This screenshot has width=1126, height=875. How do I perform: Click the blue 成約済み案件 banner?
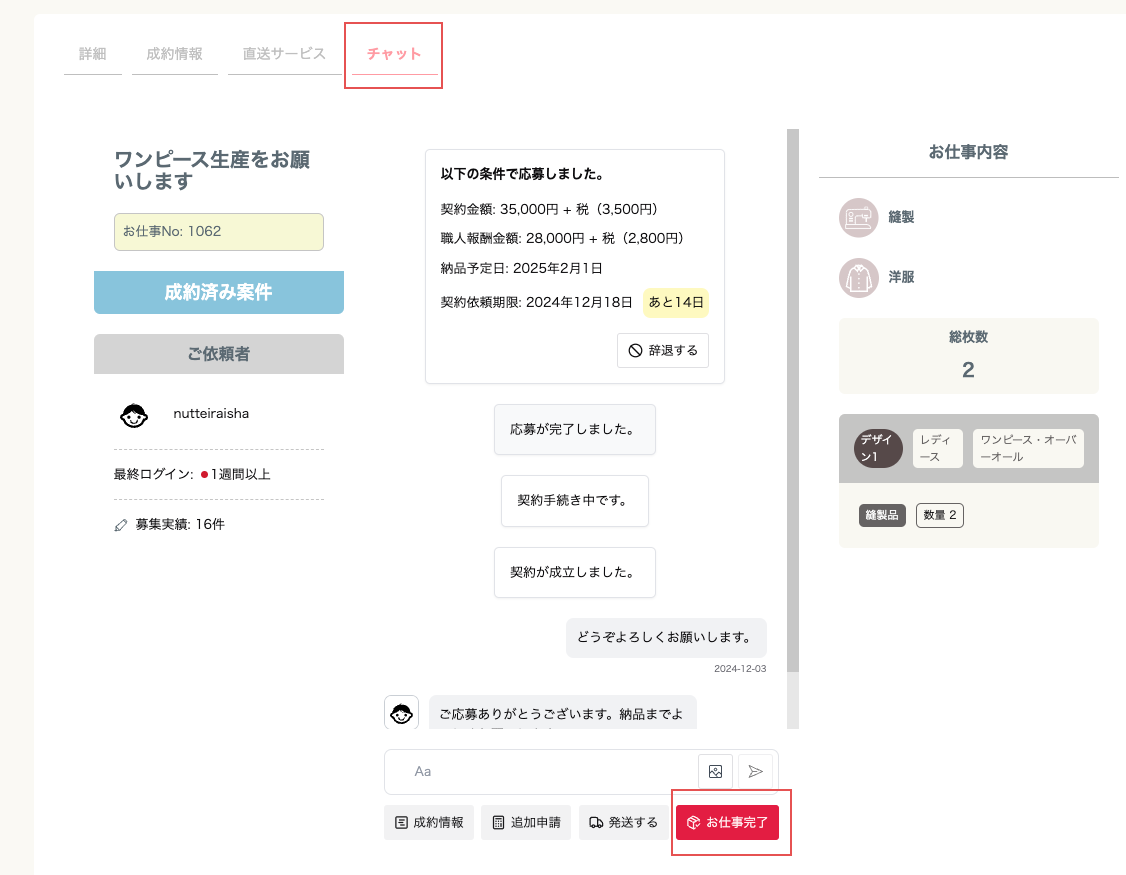(x=219, y=292)
